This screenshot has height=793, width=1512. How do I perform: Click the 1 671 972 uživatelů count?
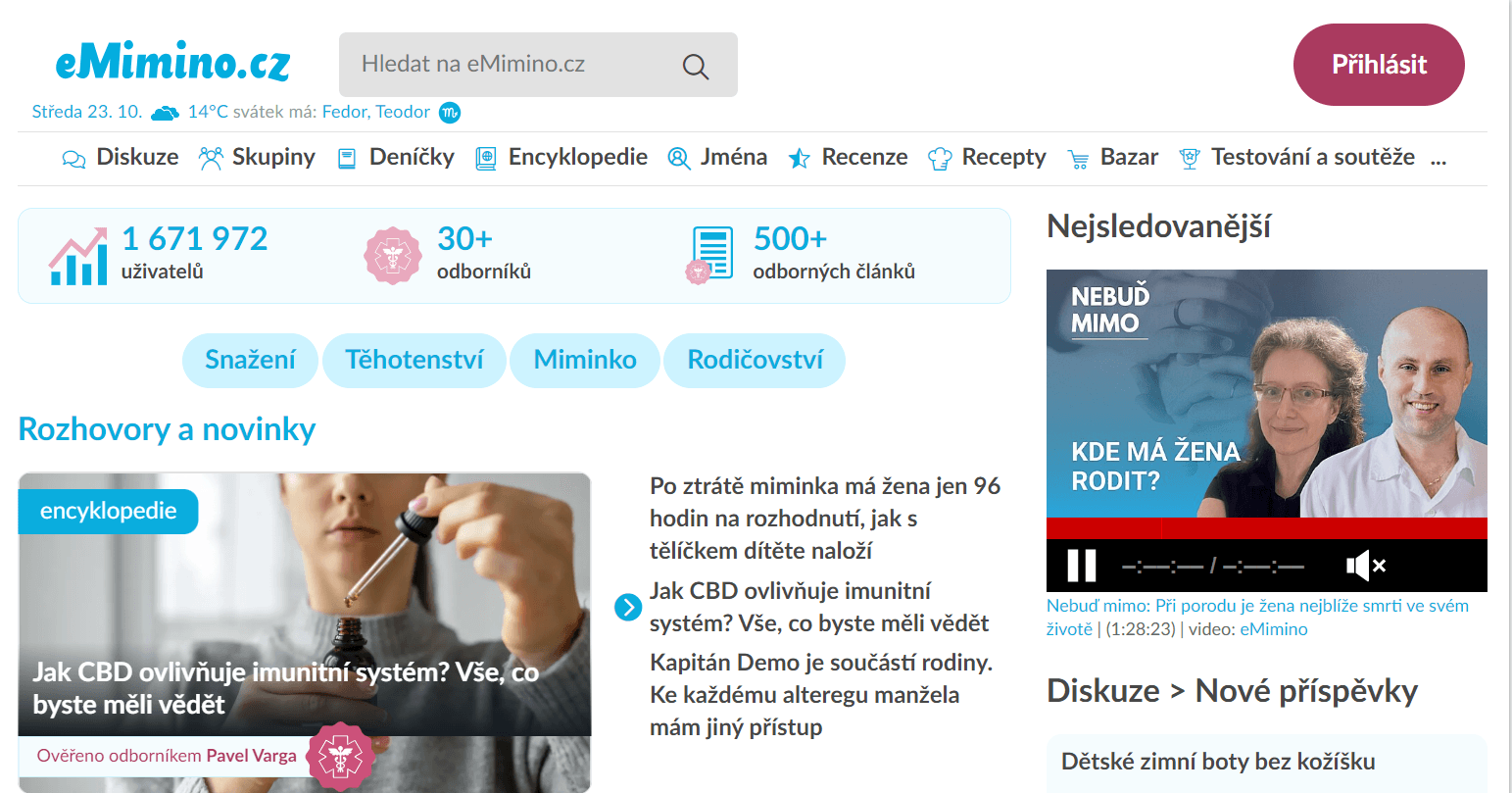194,253
